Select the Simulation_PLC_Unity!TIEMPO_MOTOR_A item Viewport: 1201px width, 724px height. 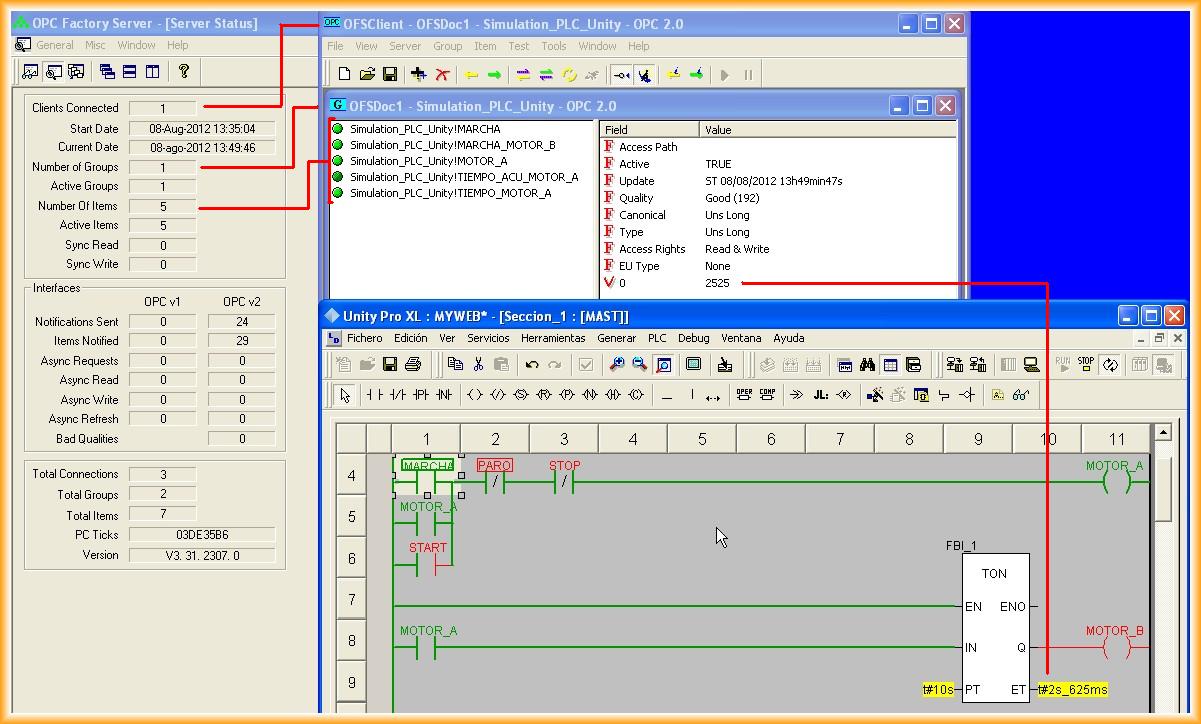coord(450,193)
